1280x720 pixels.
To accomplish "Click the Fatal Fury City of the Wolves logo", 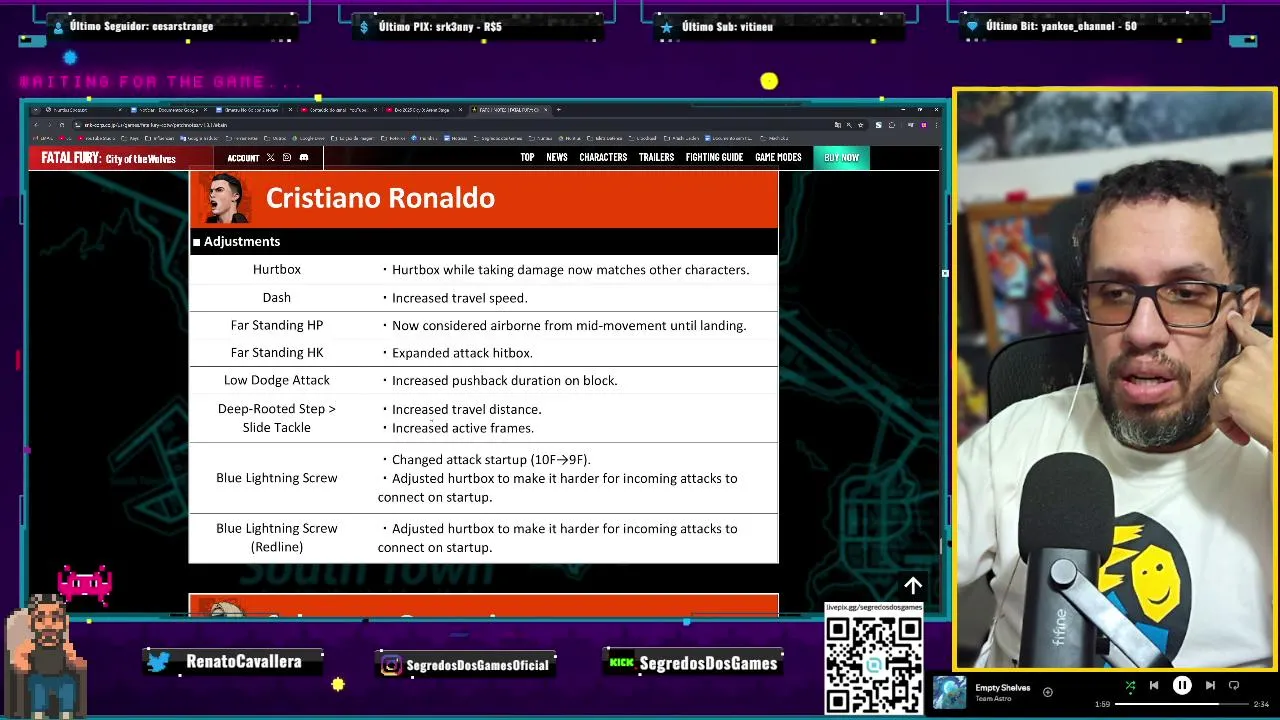I will point(108,158).
